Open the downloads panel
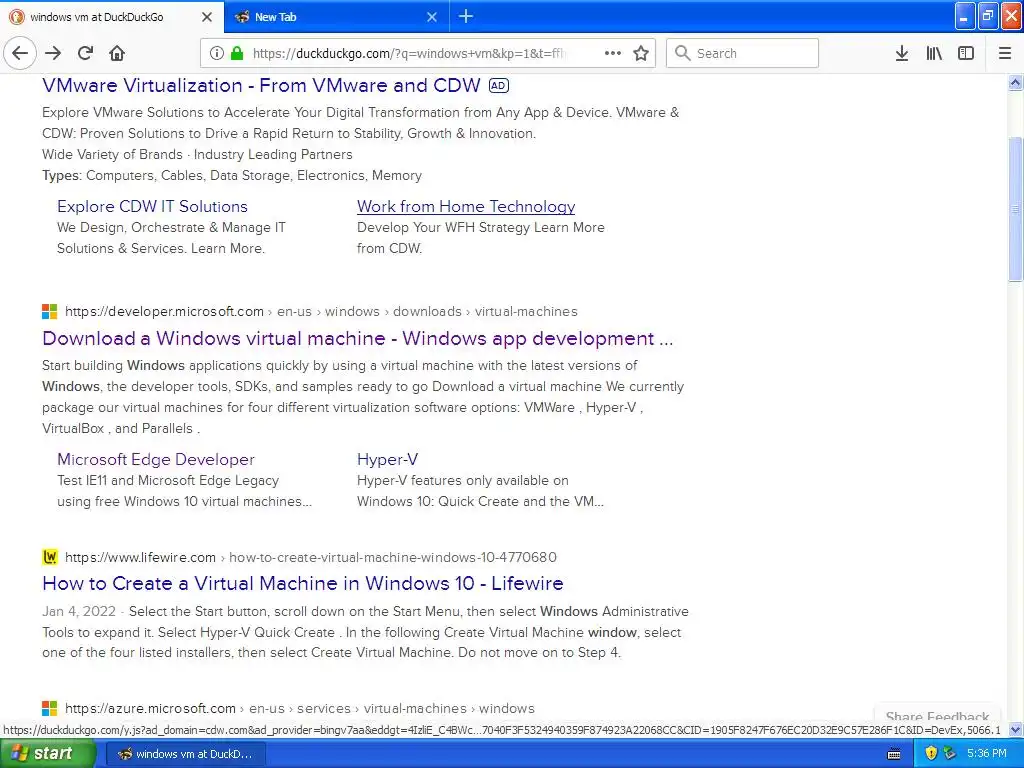Screen dimensions: 1024x768 click(x=902, y=53)
